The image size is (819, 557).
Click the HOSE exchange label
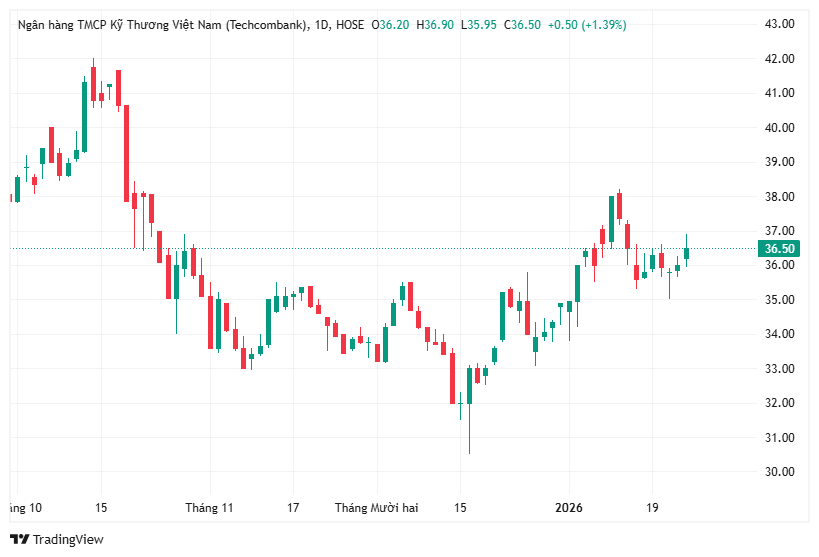pos(351,25)
